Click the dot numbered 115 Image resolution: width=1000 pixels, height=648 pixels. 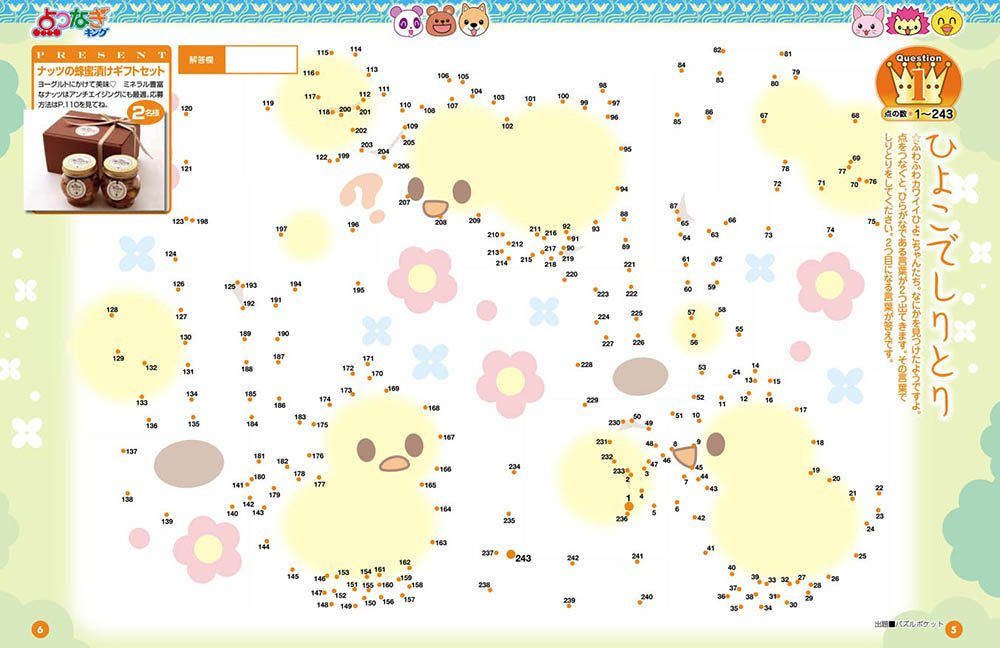click(x=331, y=53)
